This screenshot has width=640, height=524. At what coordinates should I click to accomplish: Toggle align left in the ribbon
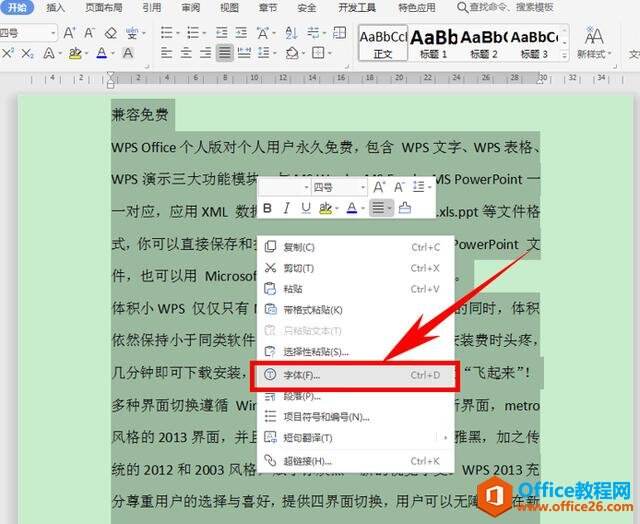coord(166,53)
